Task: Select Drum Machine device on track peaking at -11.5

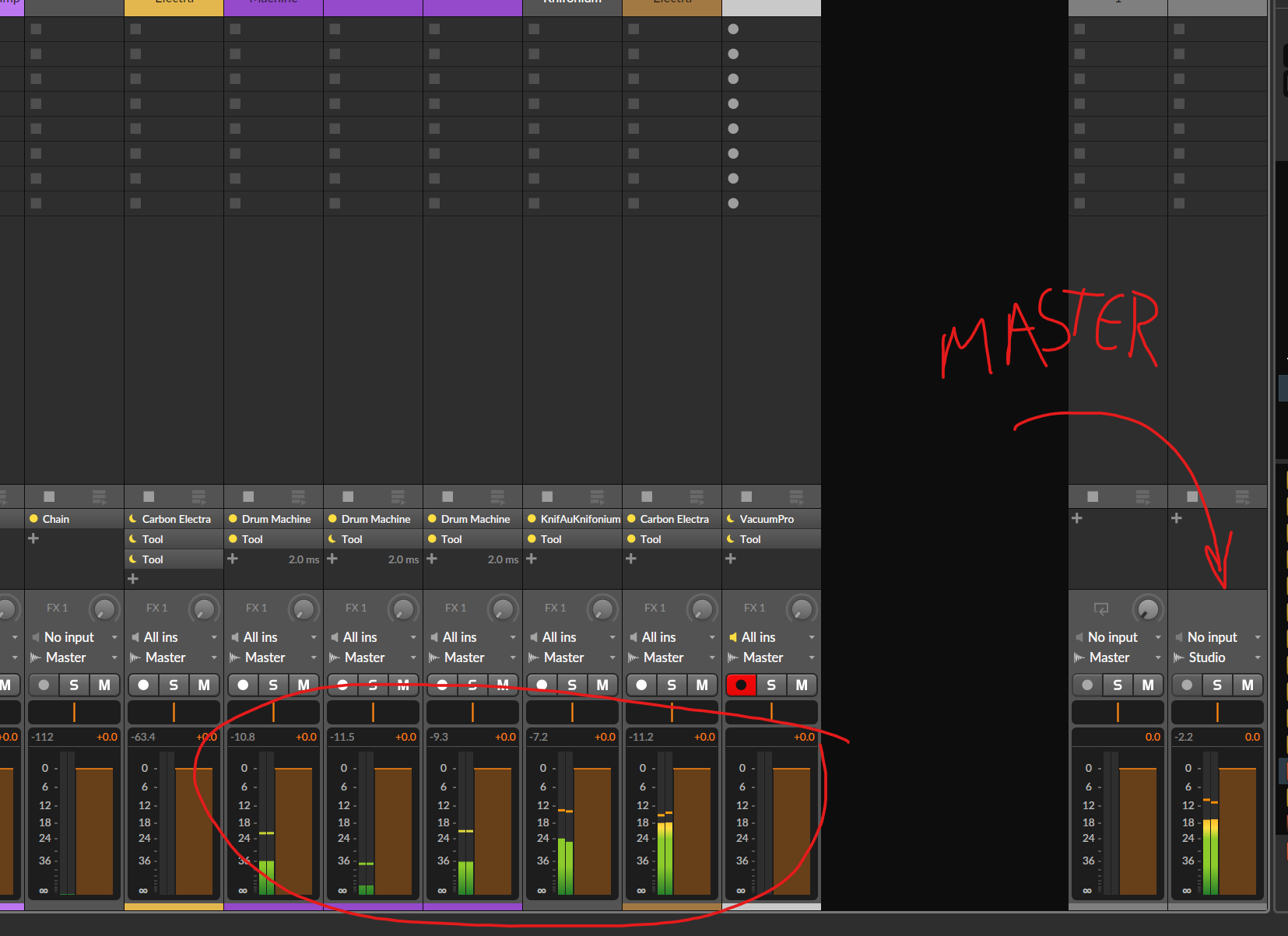Action: (374, 519)
